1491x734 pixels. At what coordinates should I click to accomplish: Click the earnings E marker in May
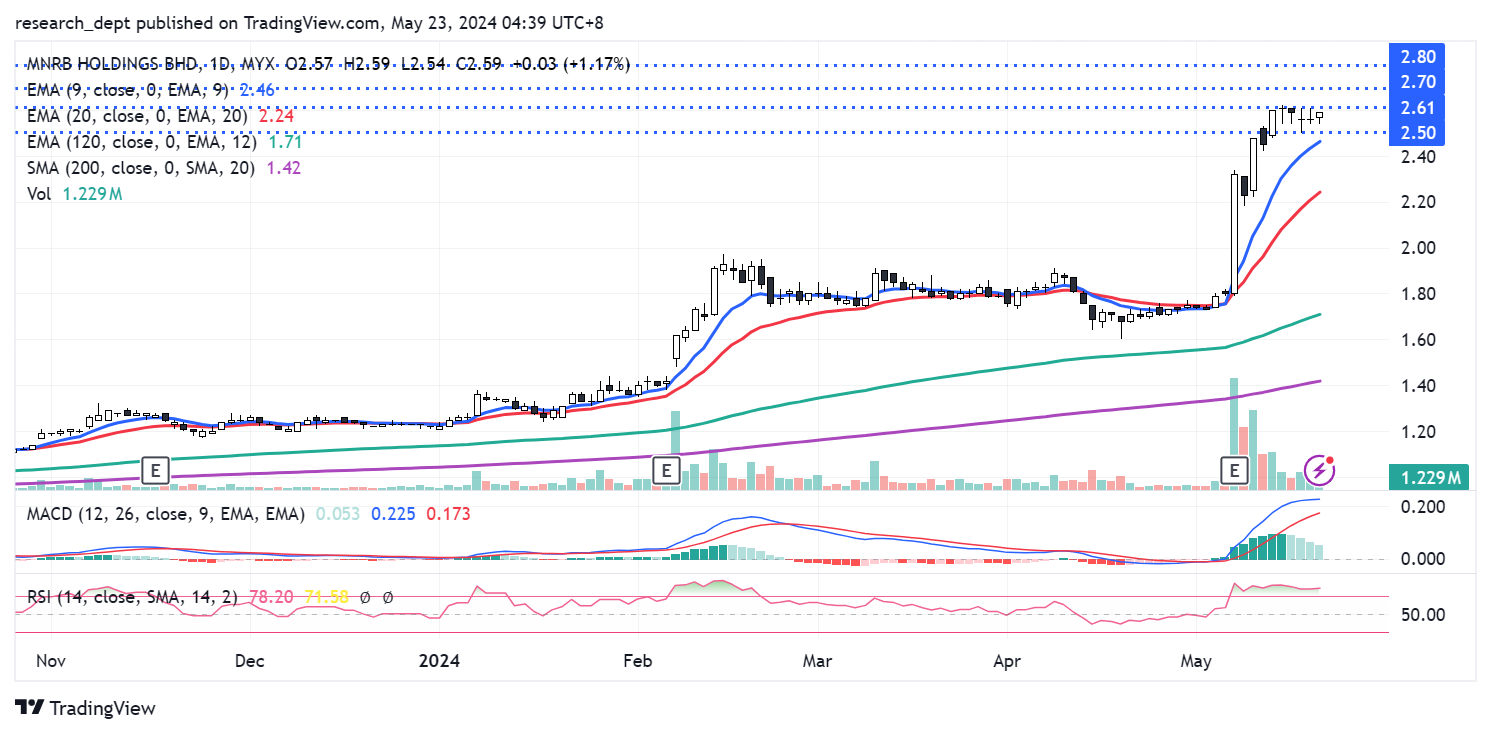(1237, 469)
